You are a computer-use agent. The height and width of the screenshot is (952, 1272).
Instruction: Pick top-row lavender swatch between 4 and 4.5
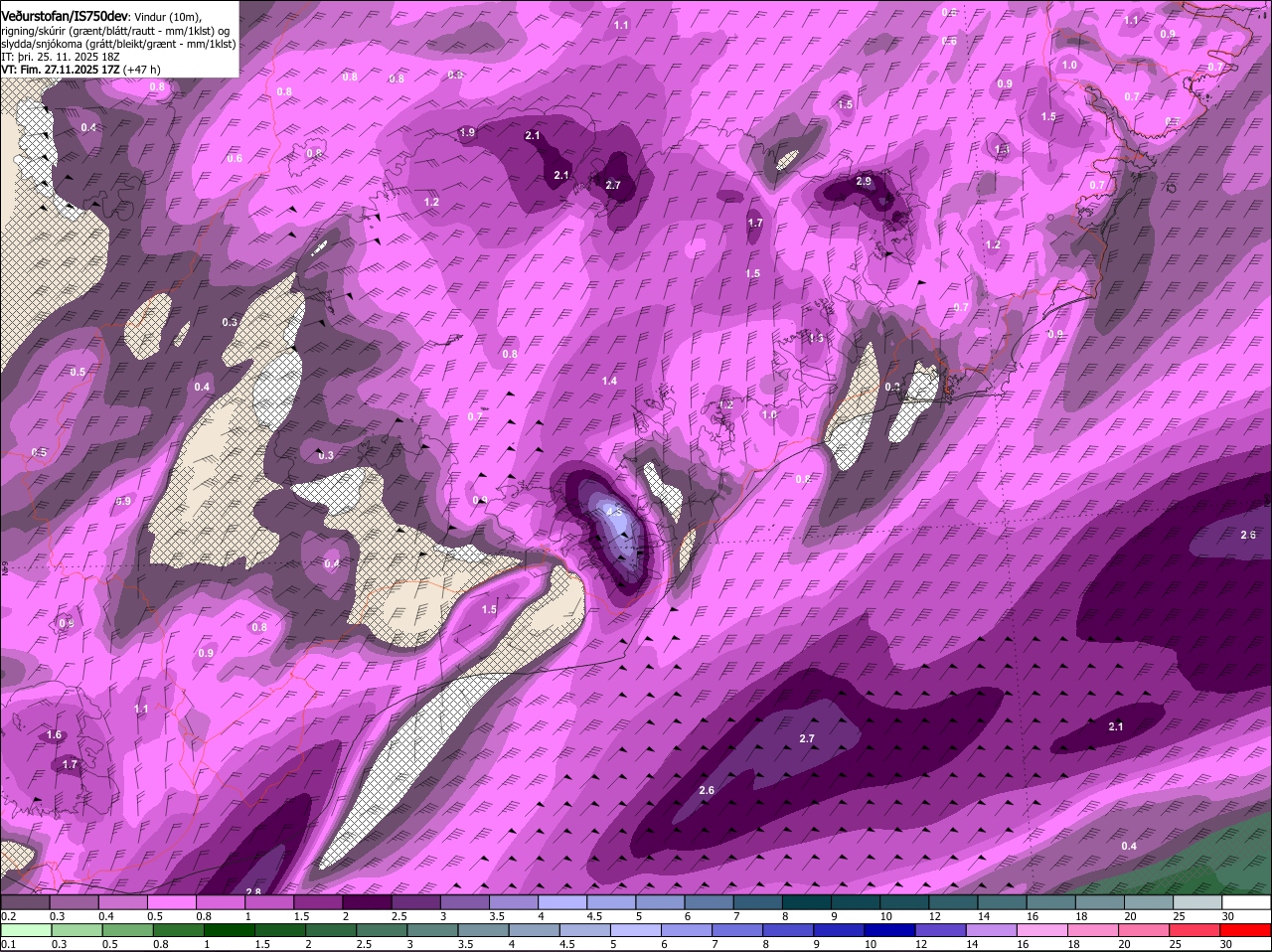coord(562,902)
